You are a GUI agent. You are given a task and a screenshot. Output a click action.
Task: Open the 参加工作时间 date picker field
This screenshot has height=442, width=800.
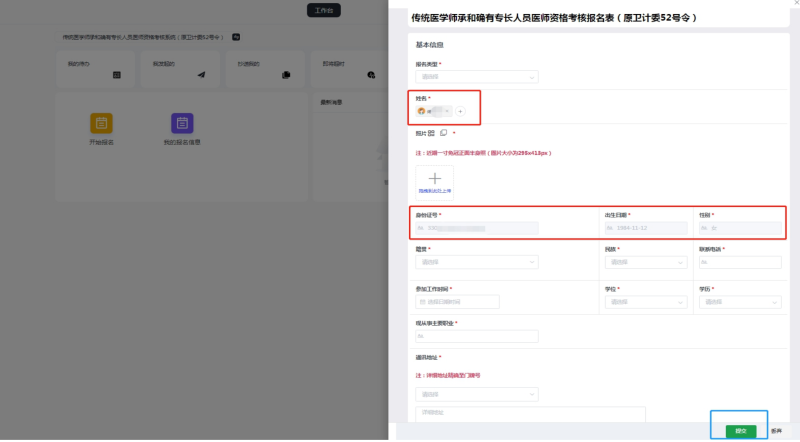point(457,301)
